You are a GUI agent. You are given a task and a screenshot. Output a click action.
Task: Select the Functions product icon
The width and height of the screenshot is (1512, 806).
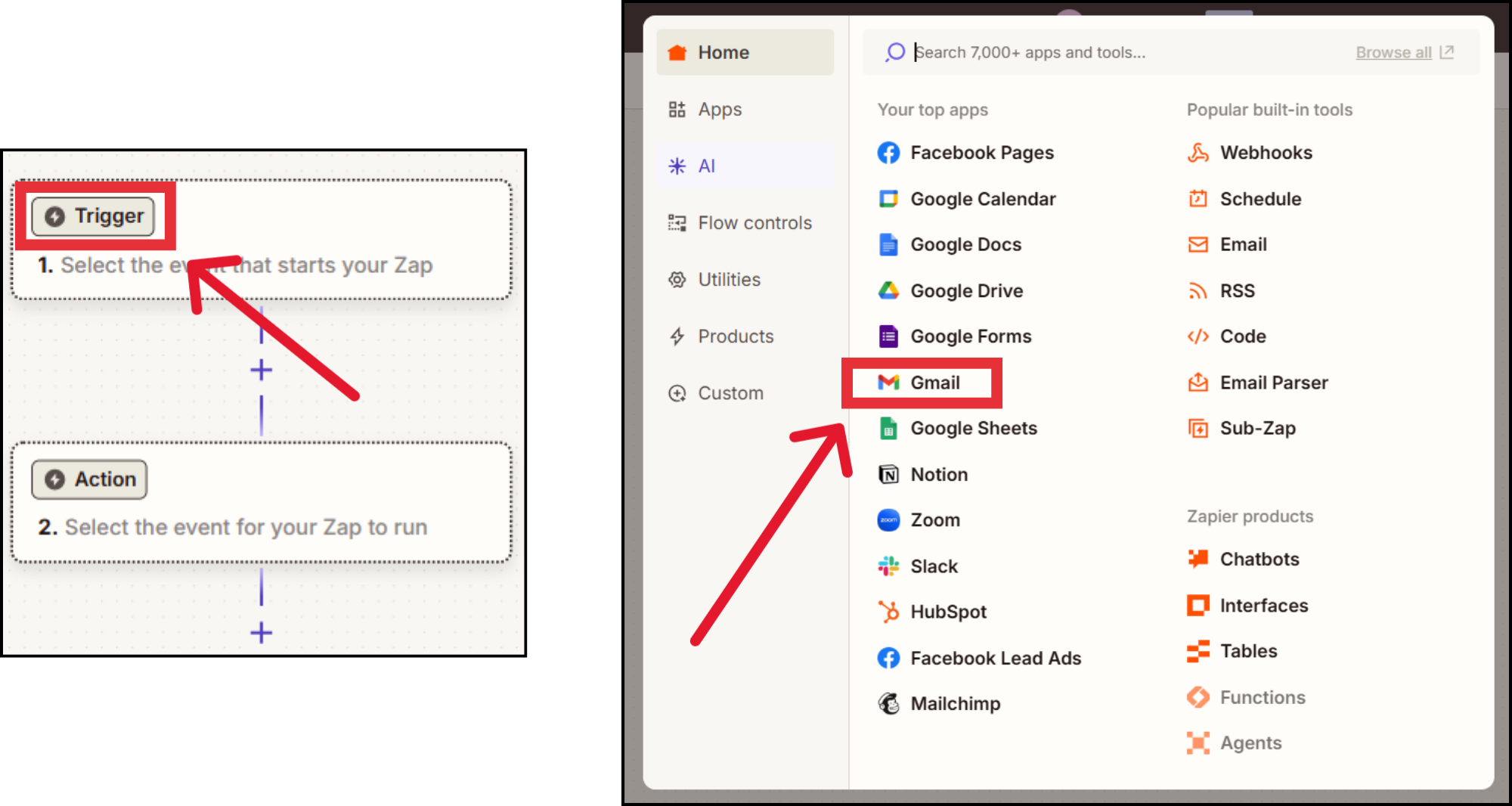click(1198, 697)
